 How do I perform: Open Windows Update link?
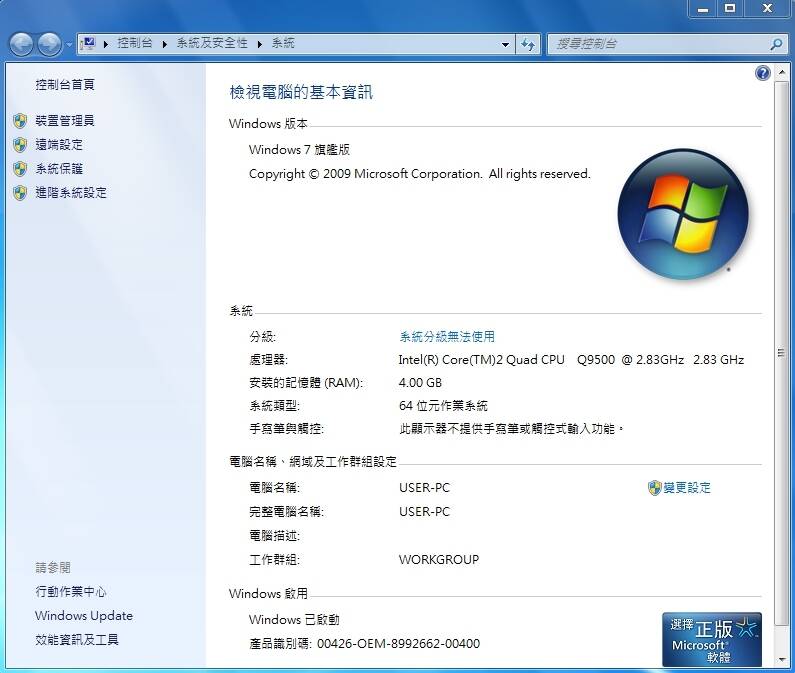(84, 616)
